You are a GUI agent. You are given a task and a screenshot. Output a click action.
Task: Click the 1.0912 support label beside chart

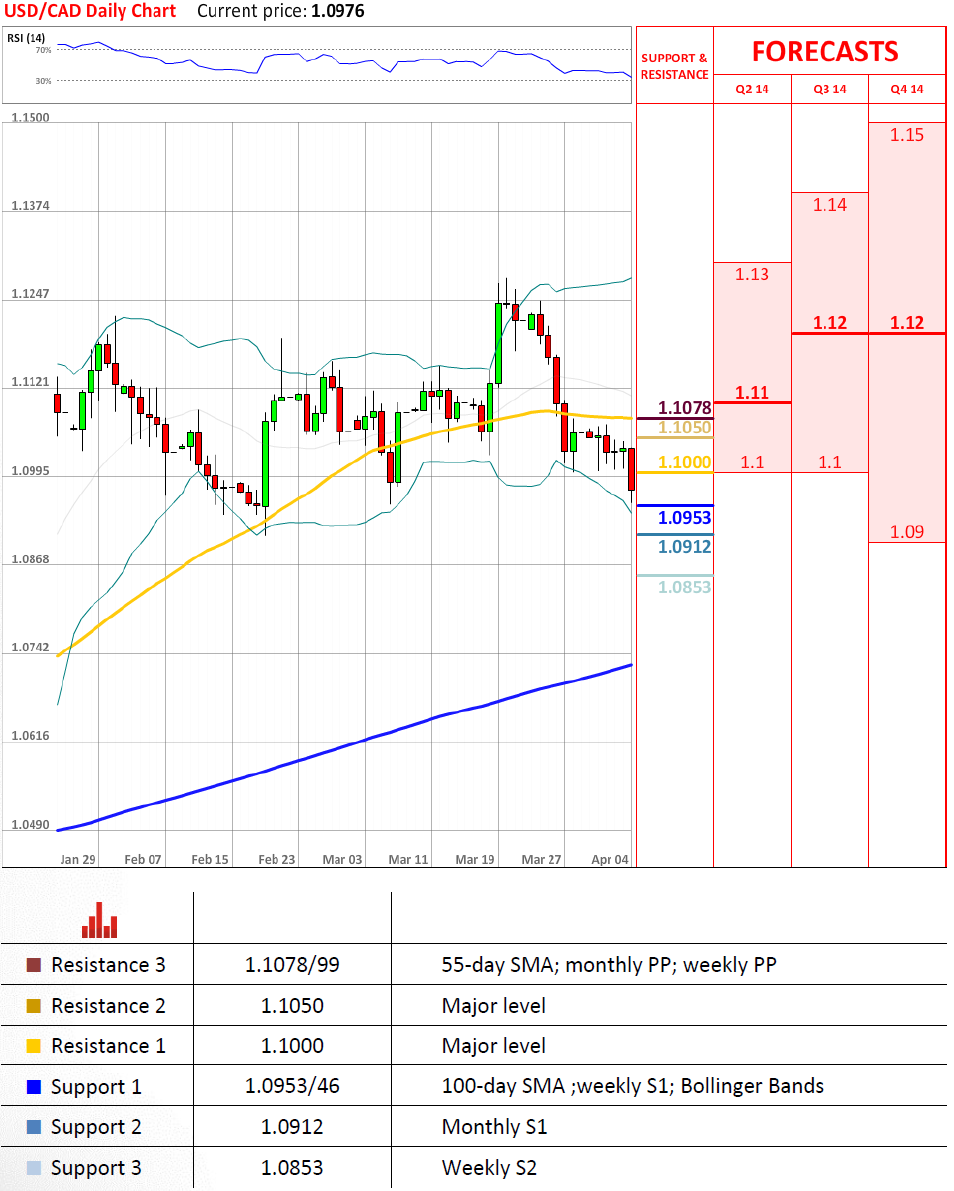click(684, 547)
